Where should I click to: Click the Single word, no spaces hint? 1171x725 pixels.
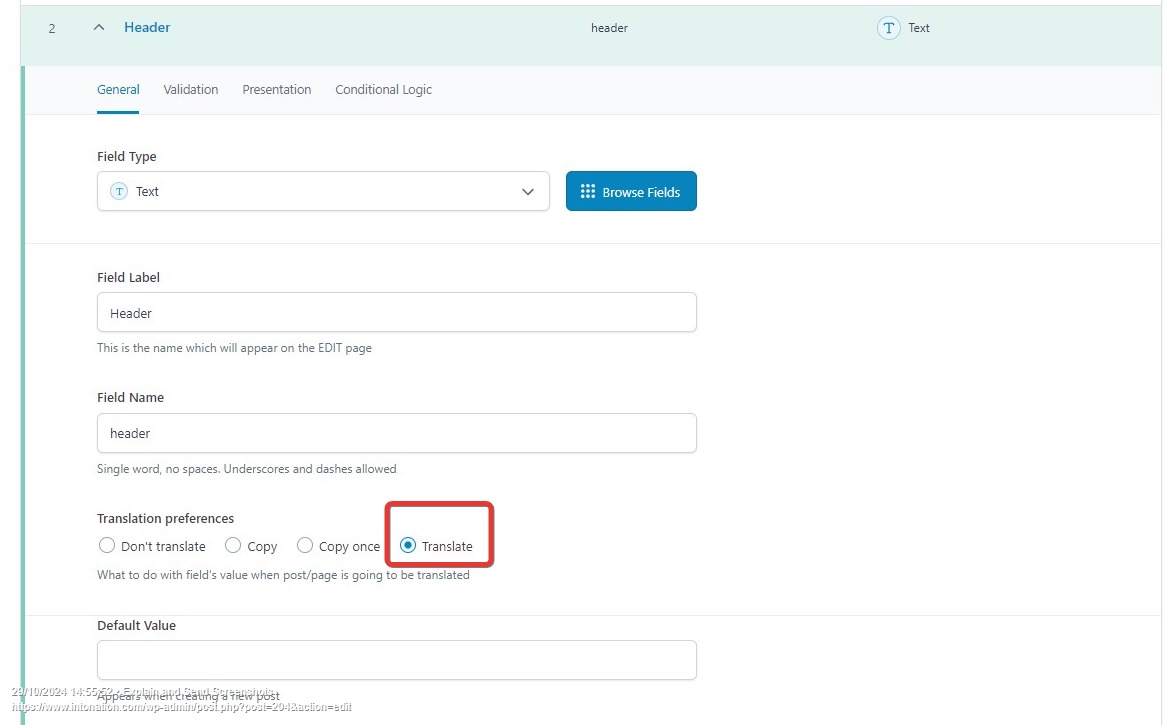coord(246,469)
